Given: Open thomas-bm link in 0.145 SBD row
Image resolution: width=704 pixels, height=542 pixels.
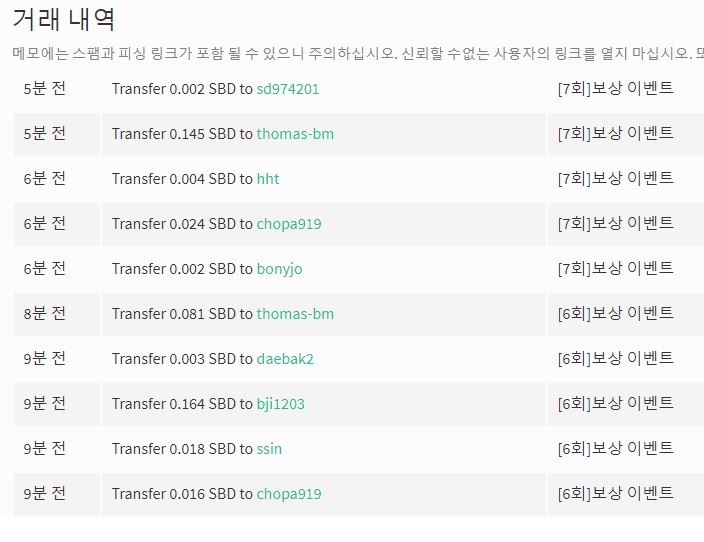Looking at the screenshot, I should (295, 134).
